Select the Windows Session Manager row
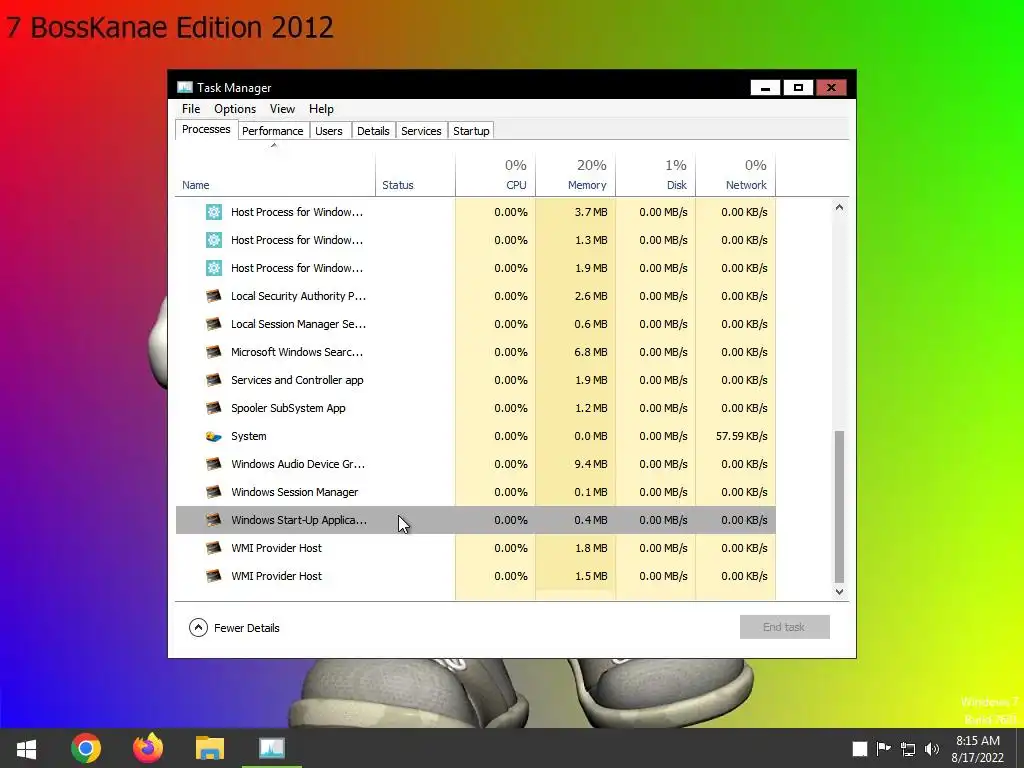The width and height of the screenshot is (1024, 768). tap(475, 492)
